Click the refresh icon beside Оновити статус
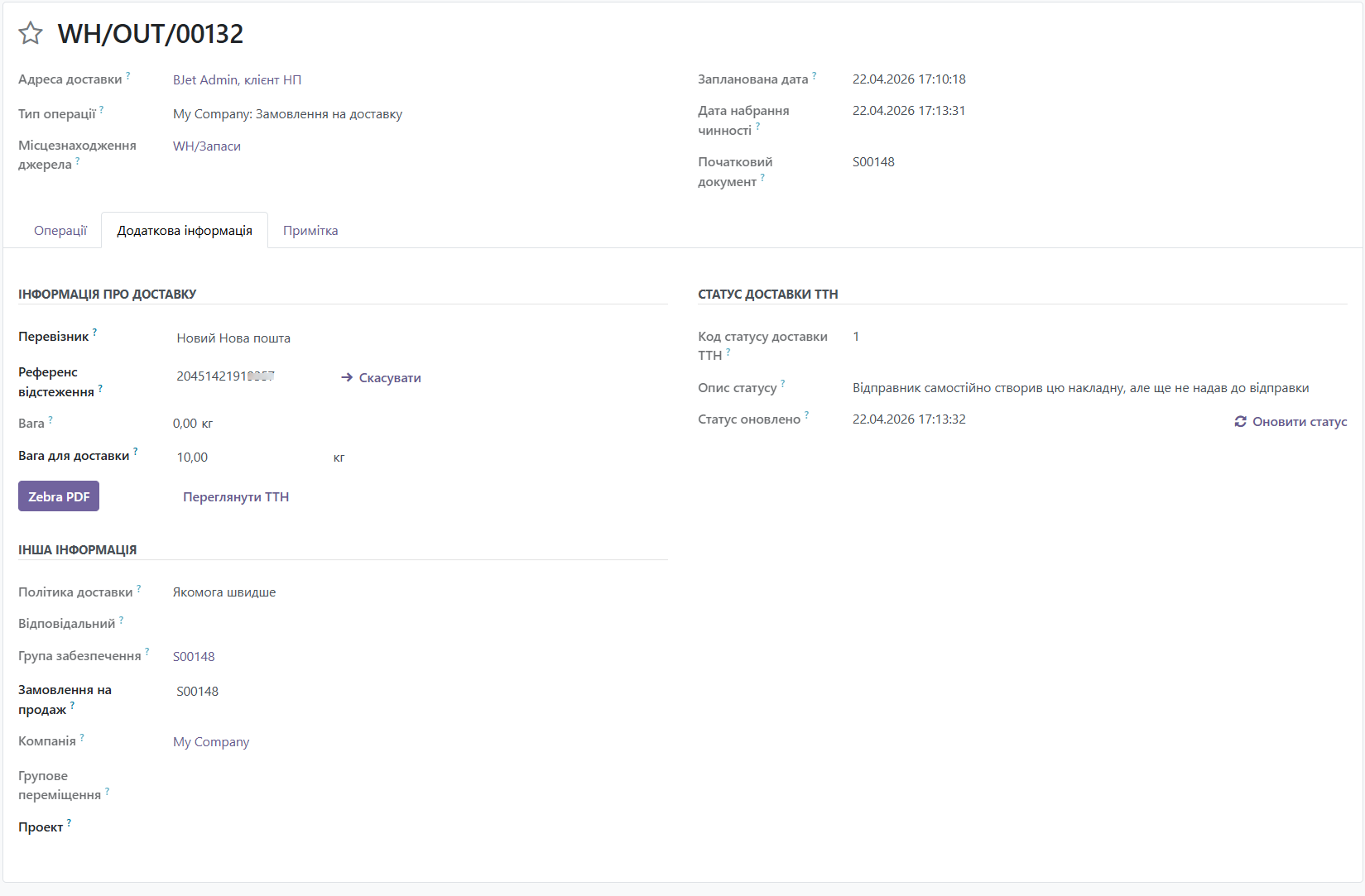1365x896 pixels. click(x=1240, y=422)
